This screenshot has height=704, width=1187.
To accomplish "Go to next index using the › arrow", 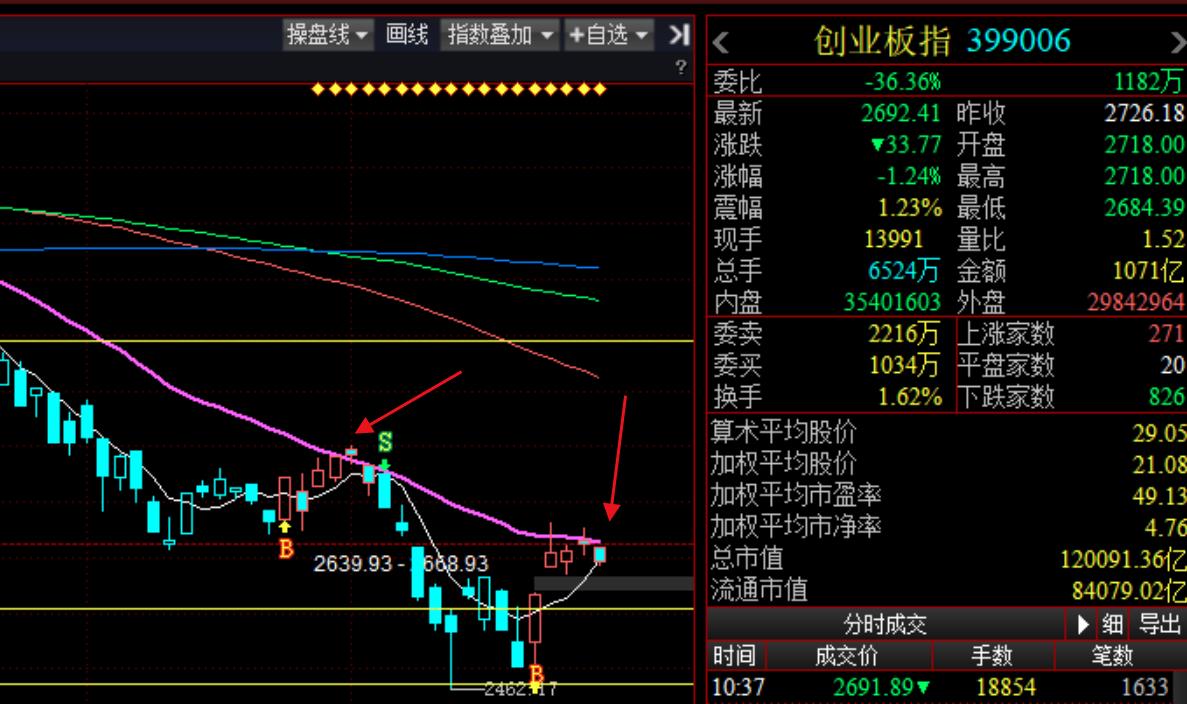I will [x=1178, y=42].
